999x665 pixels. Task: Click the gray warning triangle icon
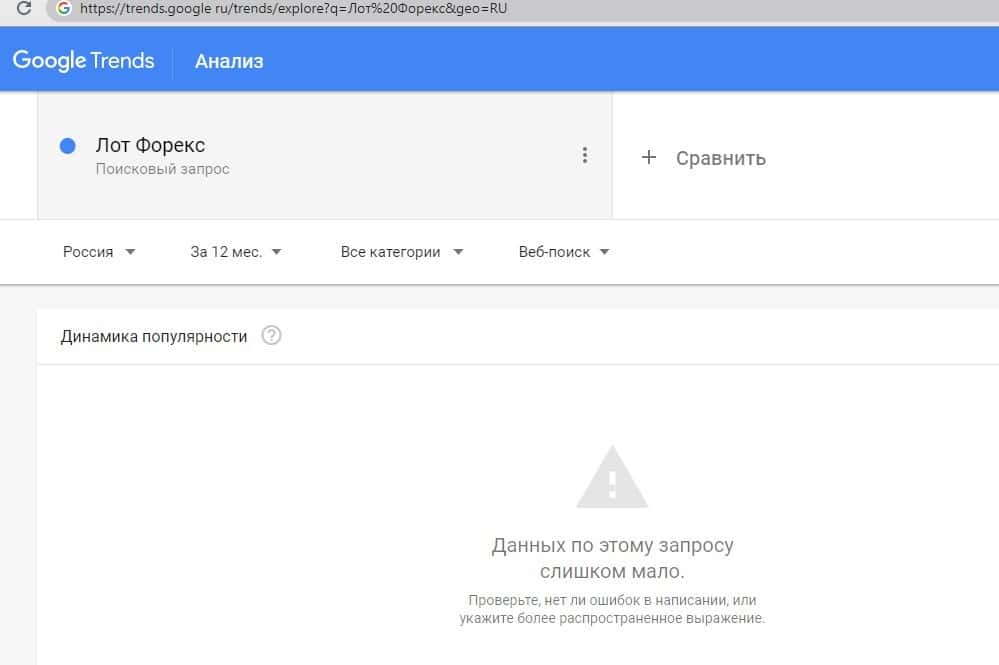point(612,478)
